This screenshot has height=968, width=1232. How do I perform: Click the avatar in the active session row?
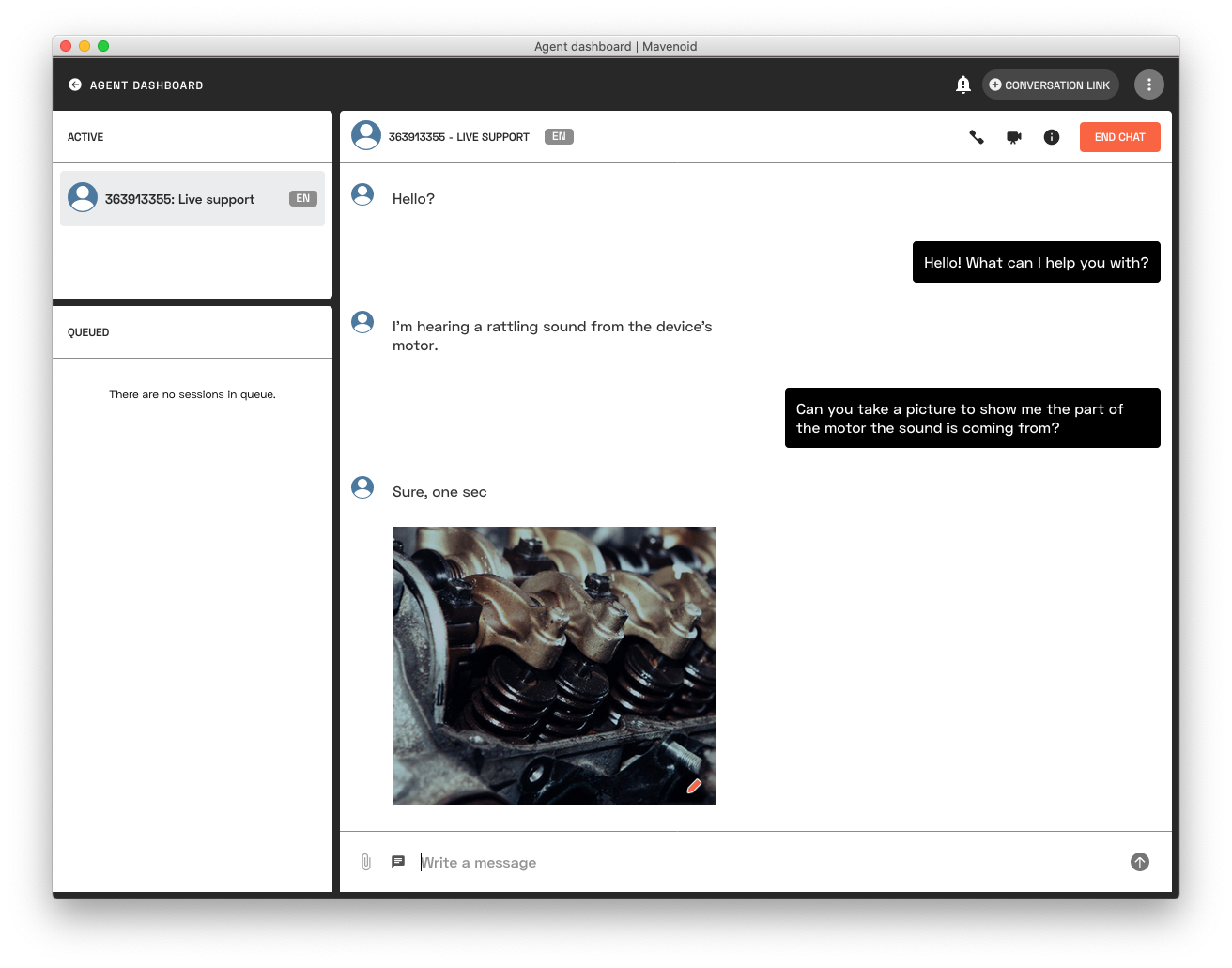(x=83, y=197)
